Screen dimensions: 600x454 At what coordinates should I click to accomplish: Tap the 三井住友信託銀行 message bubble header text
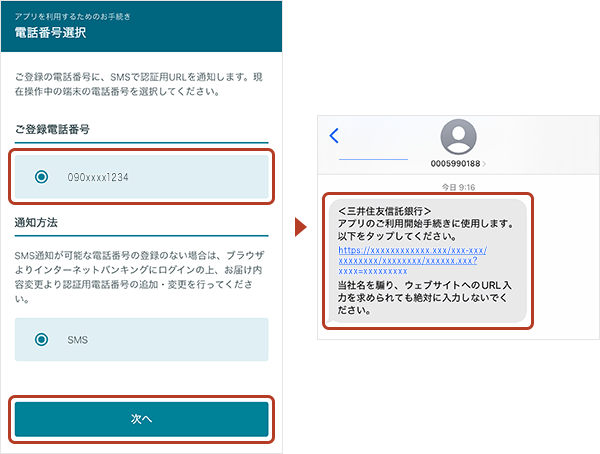385,211
